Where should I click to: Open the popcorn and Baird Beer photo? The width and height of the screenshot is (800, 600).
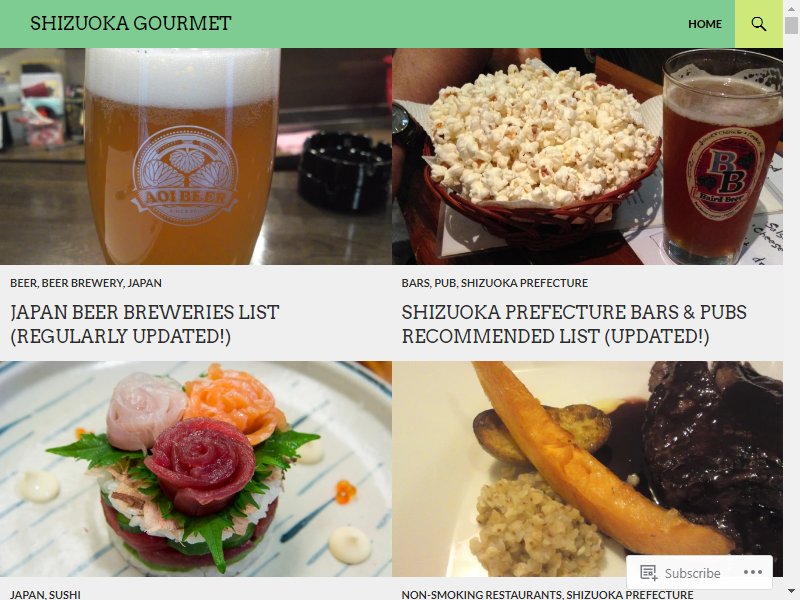point(587,156)
